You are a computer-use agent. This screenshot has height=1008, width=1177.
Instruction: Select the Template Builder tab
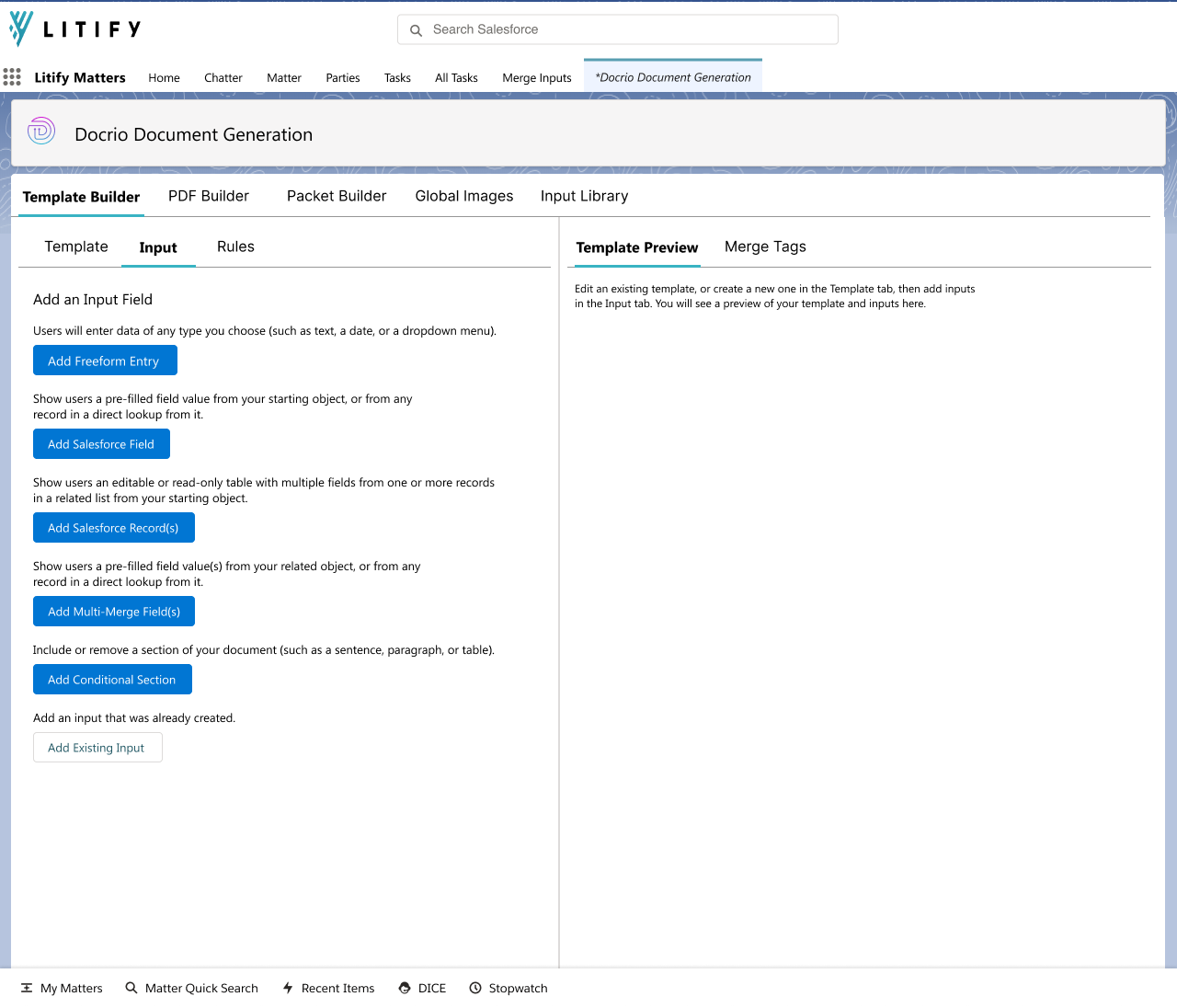tap(81, 197)
